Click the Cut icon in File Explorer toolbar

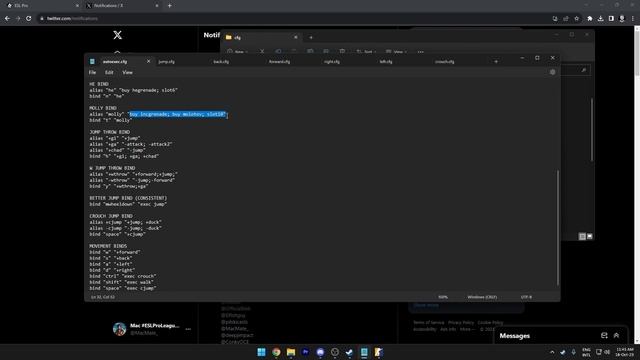(x=262, y=52)
